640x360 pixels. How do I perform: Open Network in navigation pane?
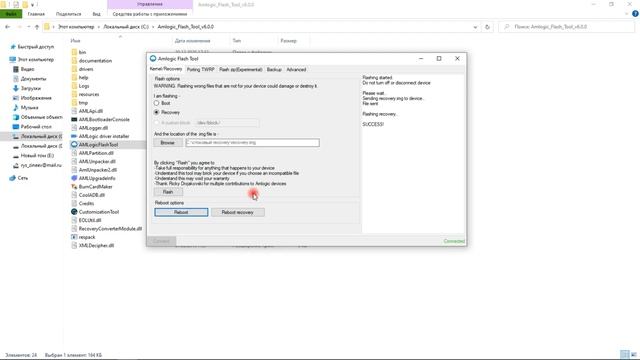(22, 178)
